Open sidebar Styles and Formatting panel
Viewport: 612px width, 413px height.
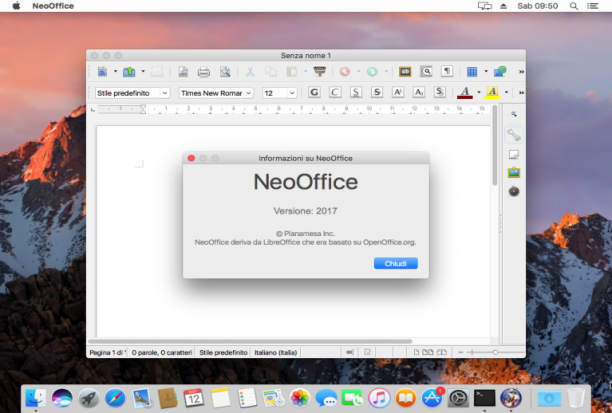(514, 155)
